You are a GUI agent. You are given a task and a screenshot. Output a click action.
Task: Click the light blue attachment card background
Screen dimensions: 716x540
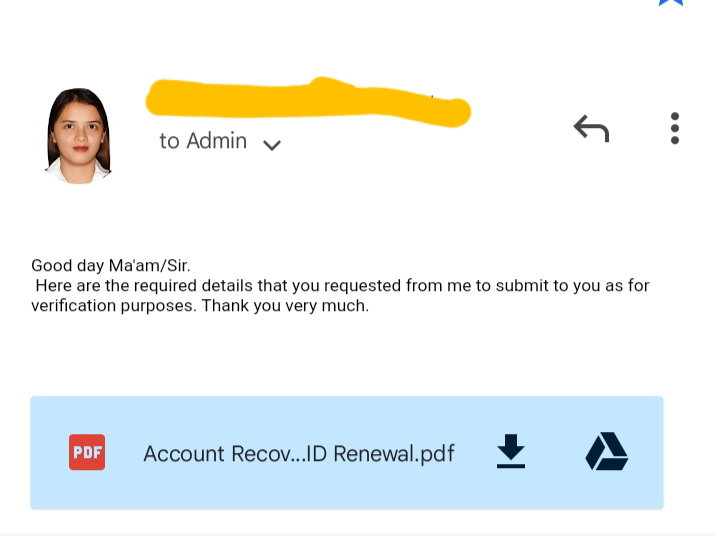tap(347, 452)
